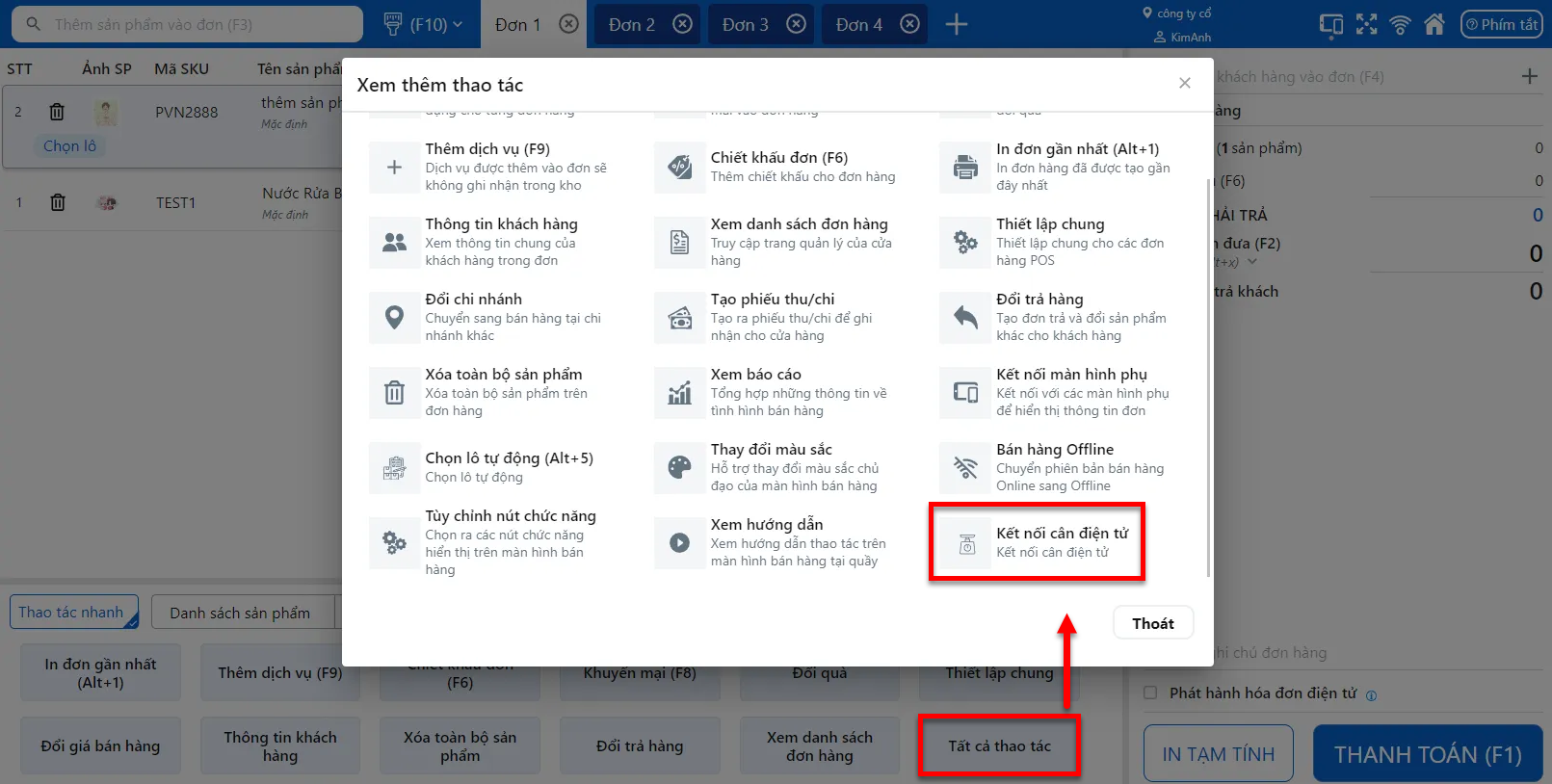Viewport: 1552px width, 784px height.
Task: Expand the chevron below tiền khách đưa (F2)
Action: (x=1252, y=262)
